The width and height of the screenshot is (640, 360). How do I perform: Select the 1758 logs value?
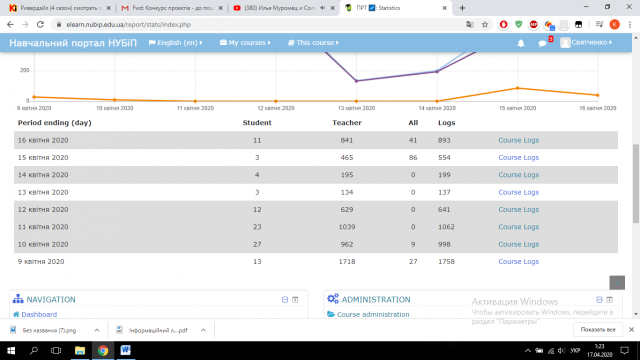coord(446,262)
